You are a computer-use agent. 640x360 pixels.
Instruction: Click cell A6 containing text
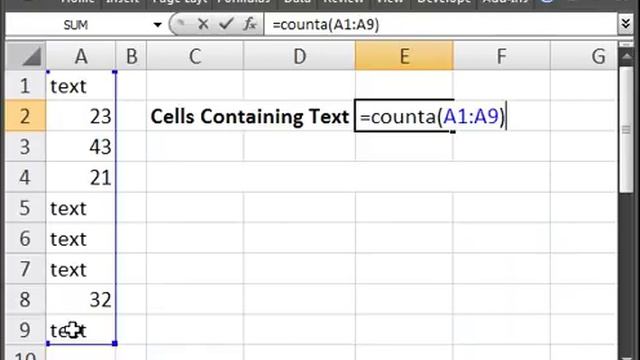(81, 238)
